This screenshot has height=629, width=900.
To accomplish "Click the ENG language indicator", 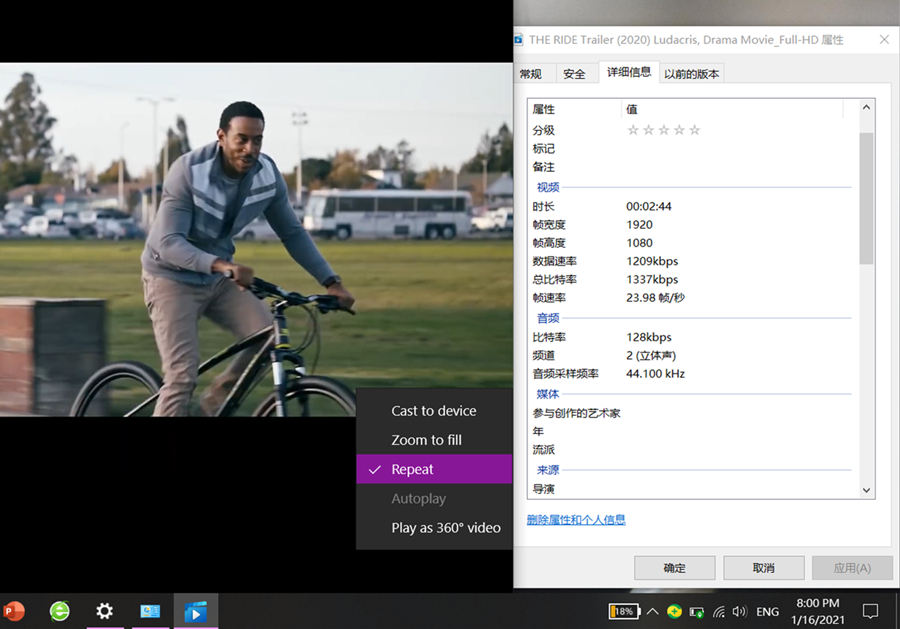I will pyautogui.click(x=766, y=611).
